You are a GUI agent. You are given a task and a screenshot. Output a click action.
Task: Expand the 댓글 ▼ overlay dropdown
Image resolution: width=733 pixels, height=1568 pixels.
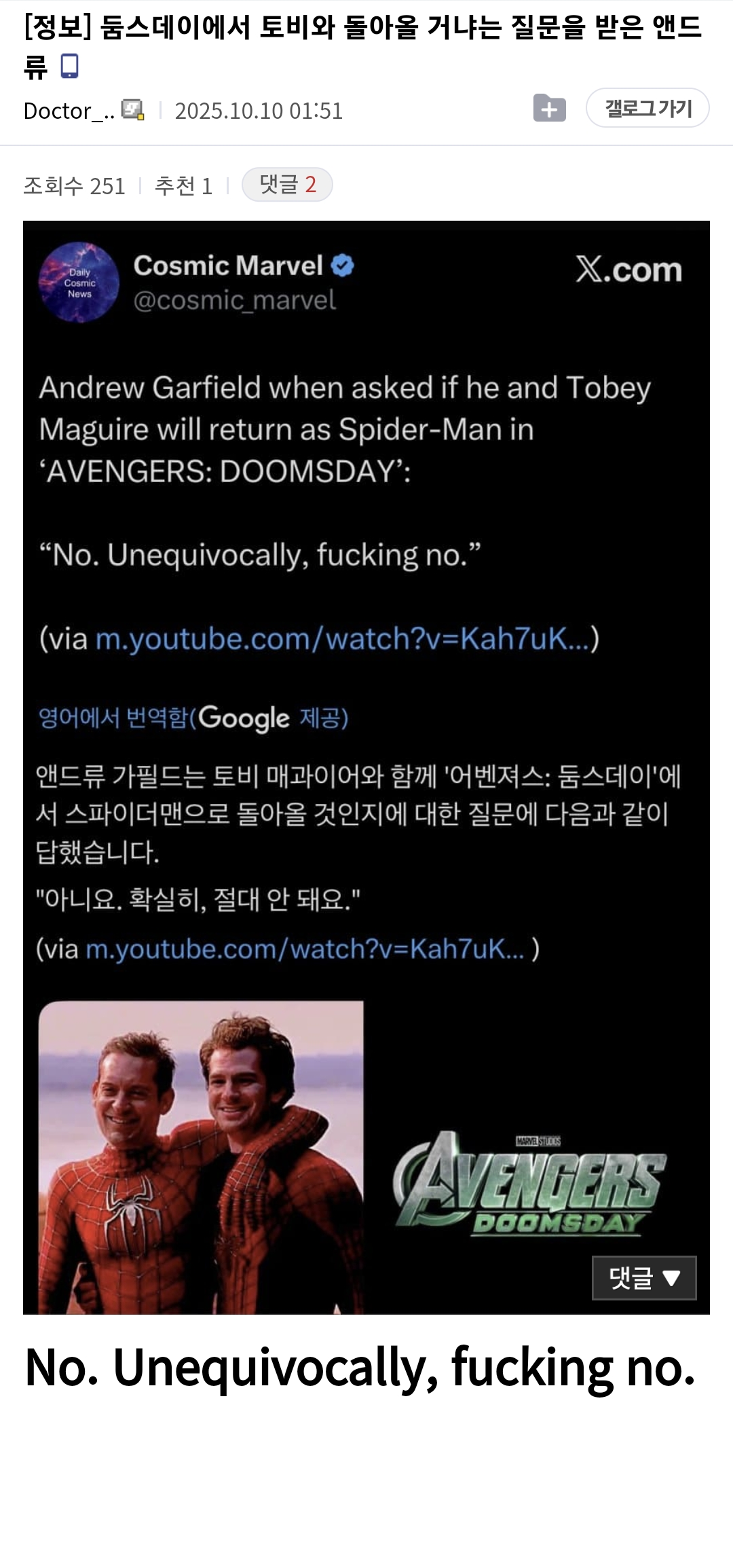pyautogui.click(x=644, y=1278)
